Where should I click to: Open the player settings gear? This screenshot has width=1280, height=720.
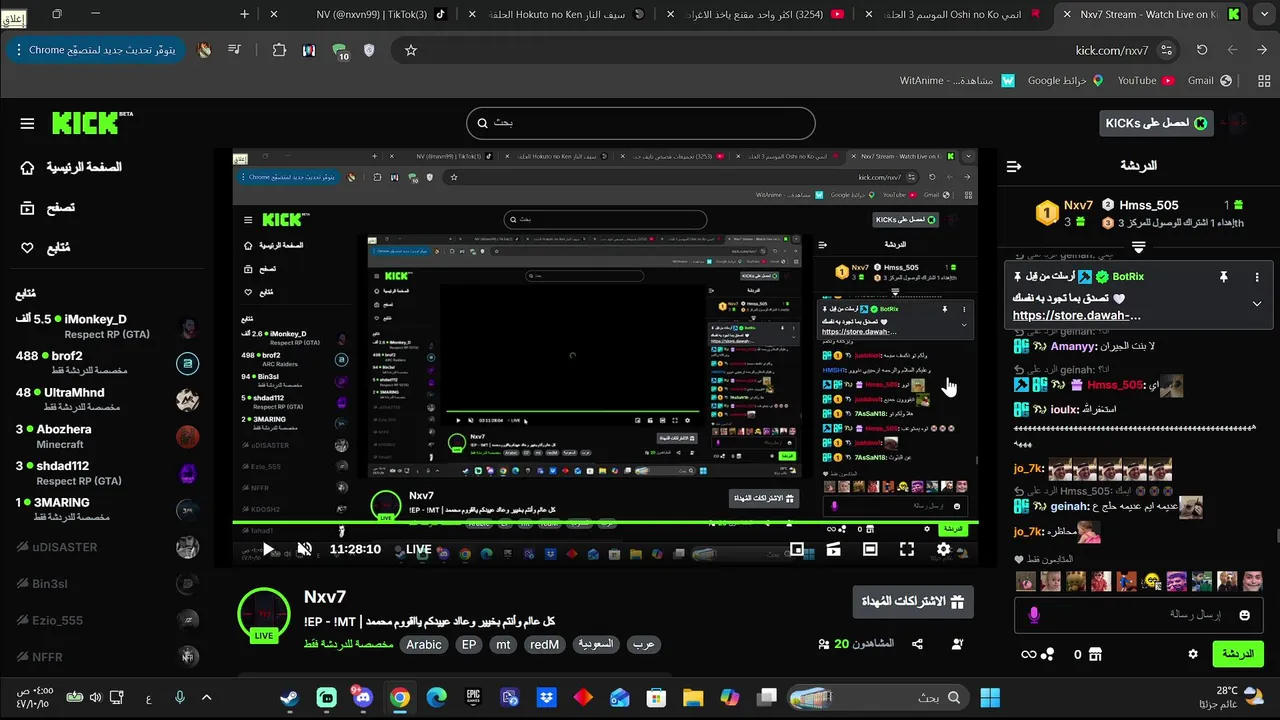click(x=943, y=549)
